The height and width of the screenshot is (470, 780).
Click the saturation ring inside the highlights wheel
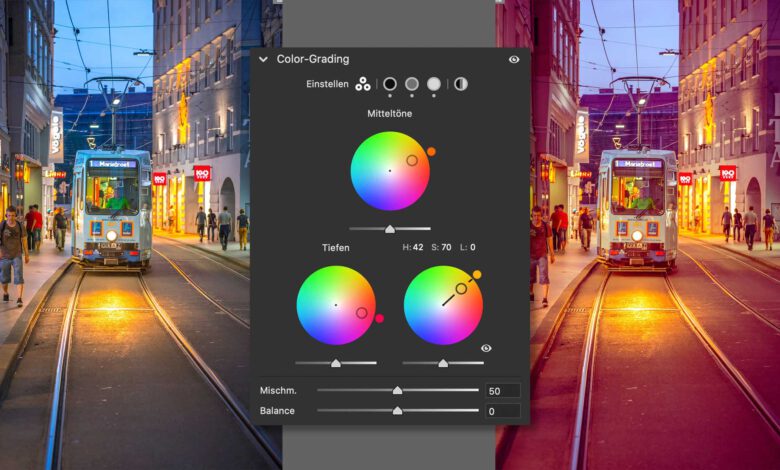tap(461, 289)
